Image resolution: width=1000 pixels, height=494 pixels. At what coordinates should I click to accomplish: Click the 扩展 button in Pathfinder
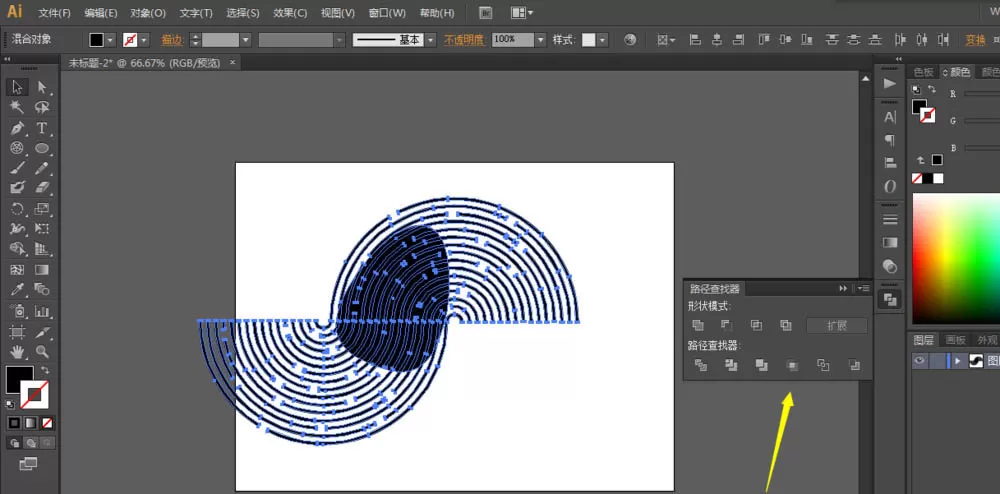[837, 326]
